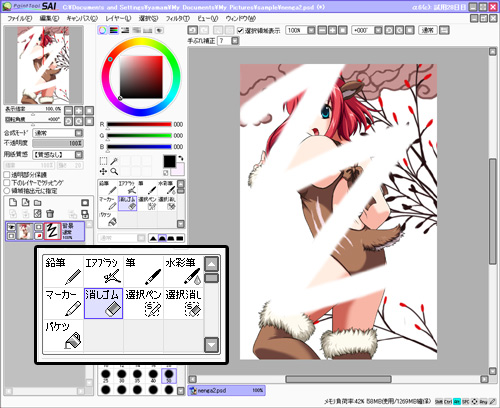This screenshot has height=408, width=500.
Task: Rotate view clockwise in navigator panel
Action: (x=79, y=121)
